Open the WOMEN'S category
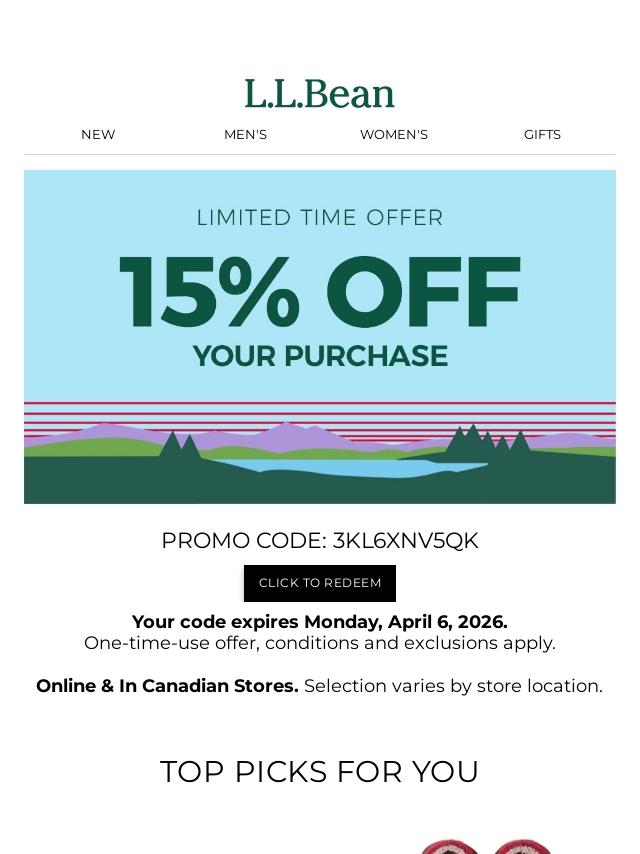 393,134
